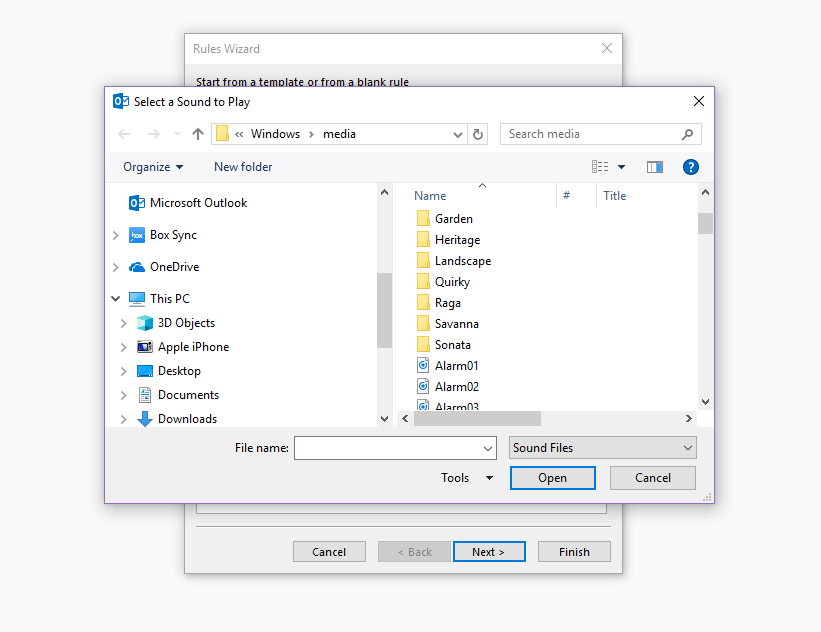Click the Alarm02 sound file icon
Viewport: 821px width, 632px height.
pos(423,386)
